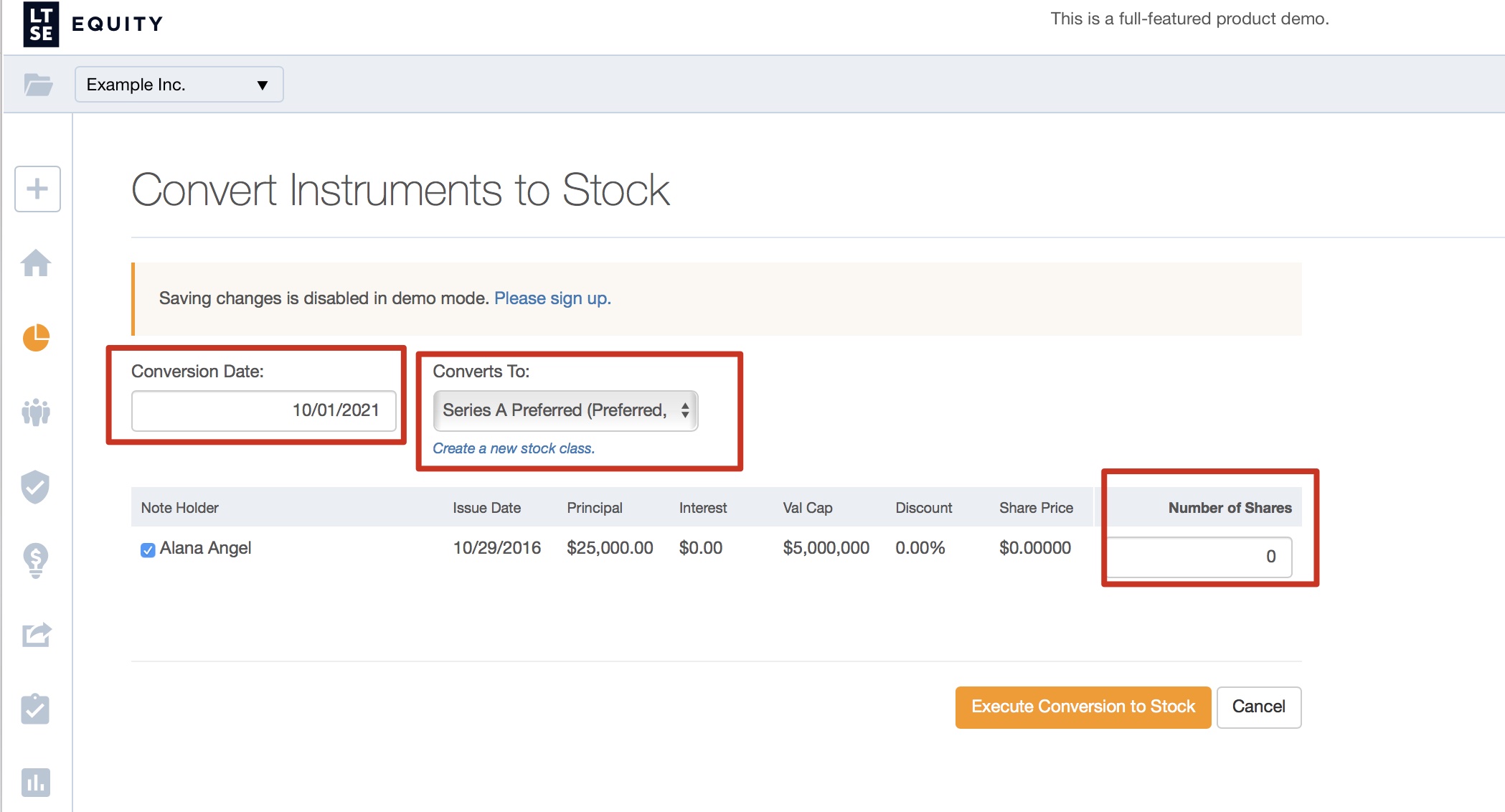Click the LTSE Equity logo
The image size is (1505, 812).
93,24
